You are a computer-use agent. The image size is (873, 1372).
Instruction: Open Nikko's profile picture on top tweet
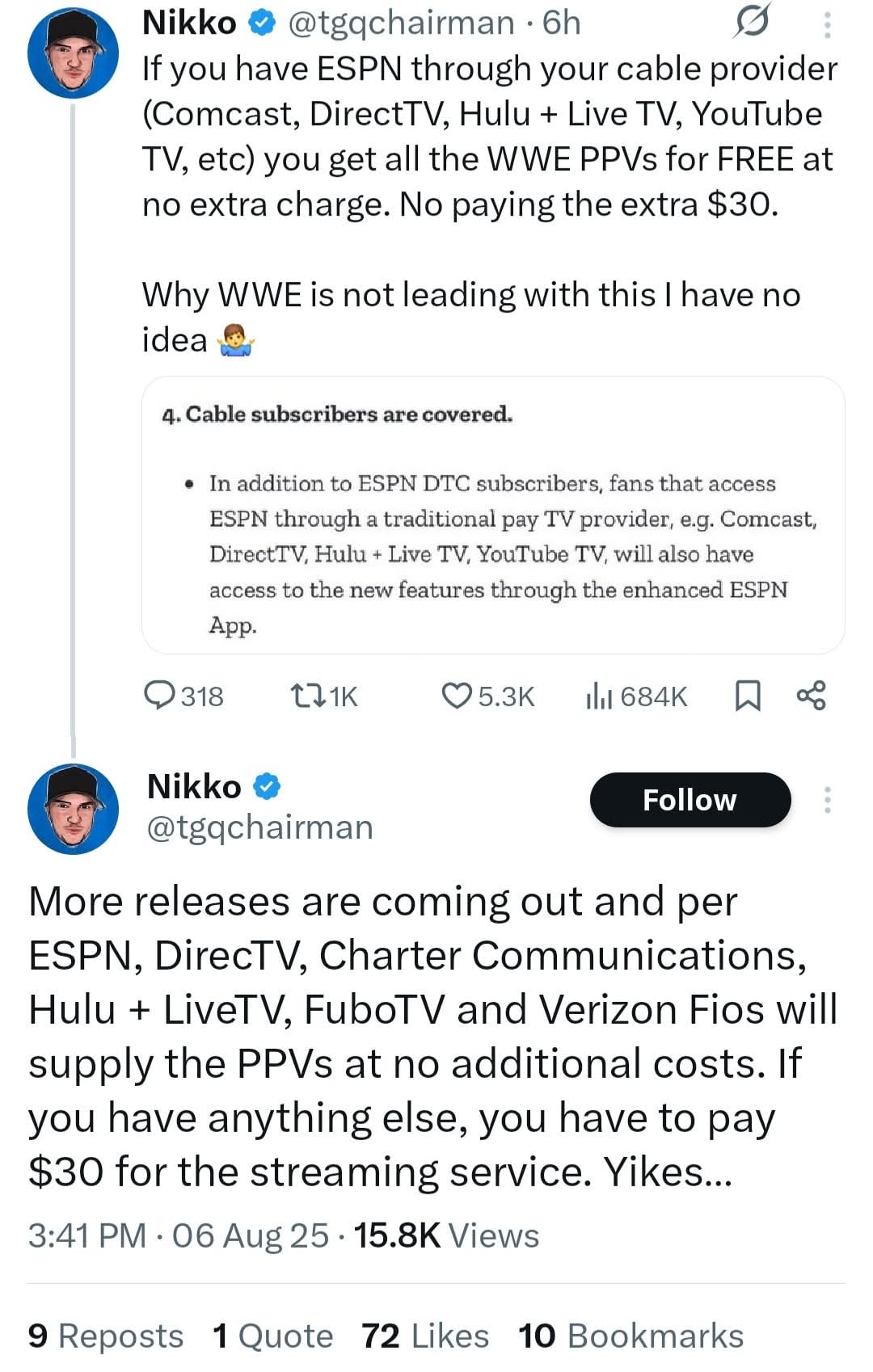73,53
